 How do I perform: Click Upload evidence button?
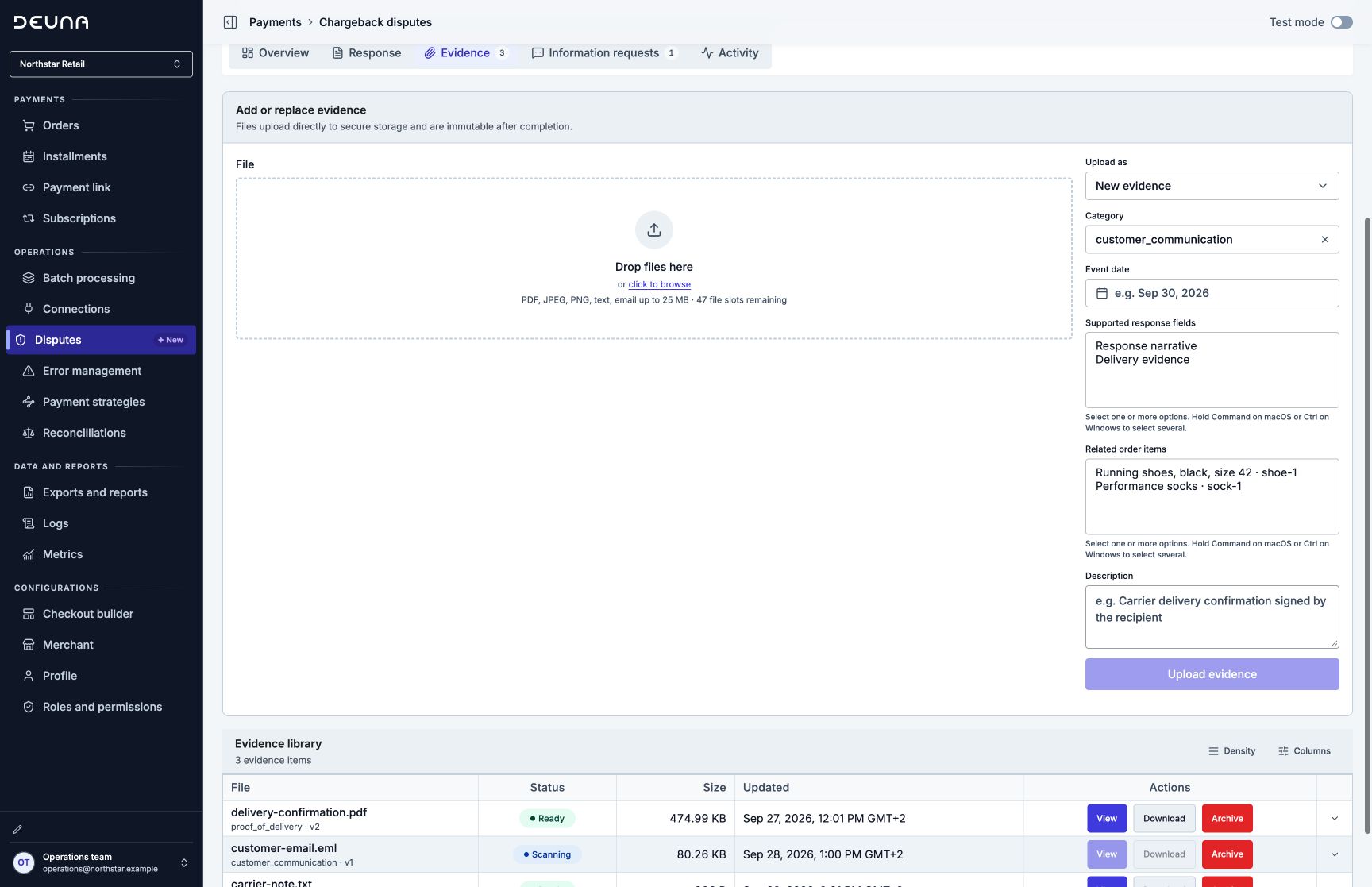point(1212,674)
